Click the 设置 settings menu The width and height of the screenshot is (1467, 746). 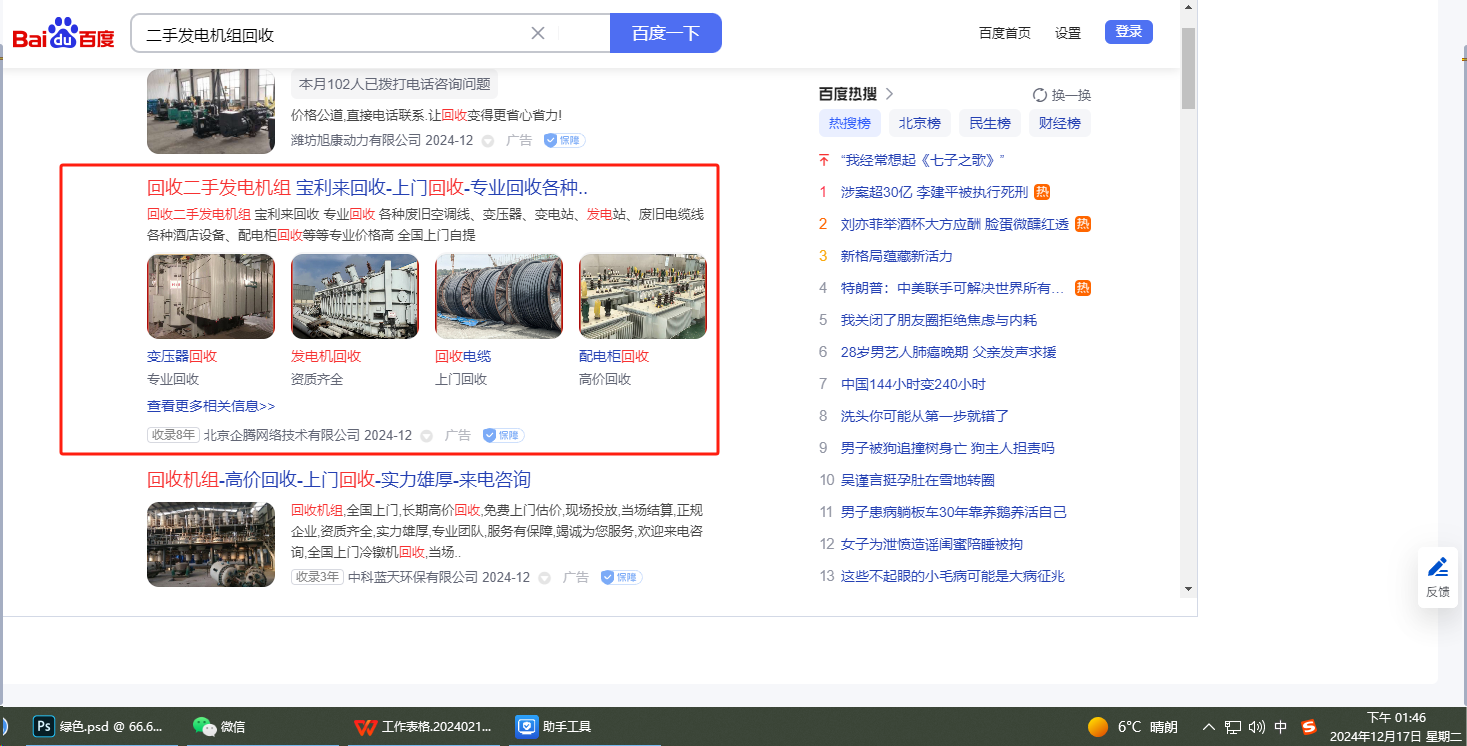[x=1068, y=33]
